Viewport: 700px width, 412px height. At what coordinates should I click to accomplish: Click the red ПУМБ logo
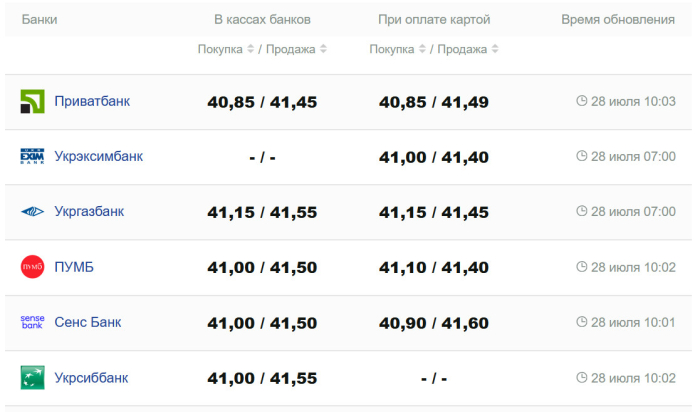(32, 267)
